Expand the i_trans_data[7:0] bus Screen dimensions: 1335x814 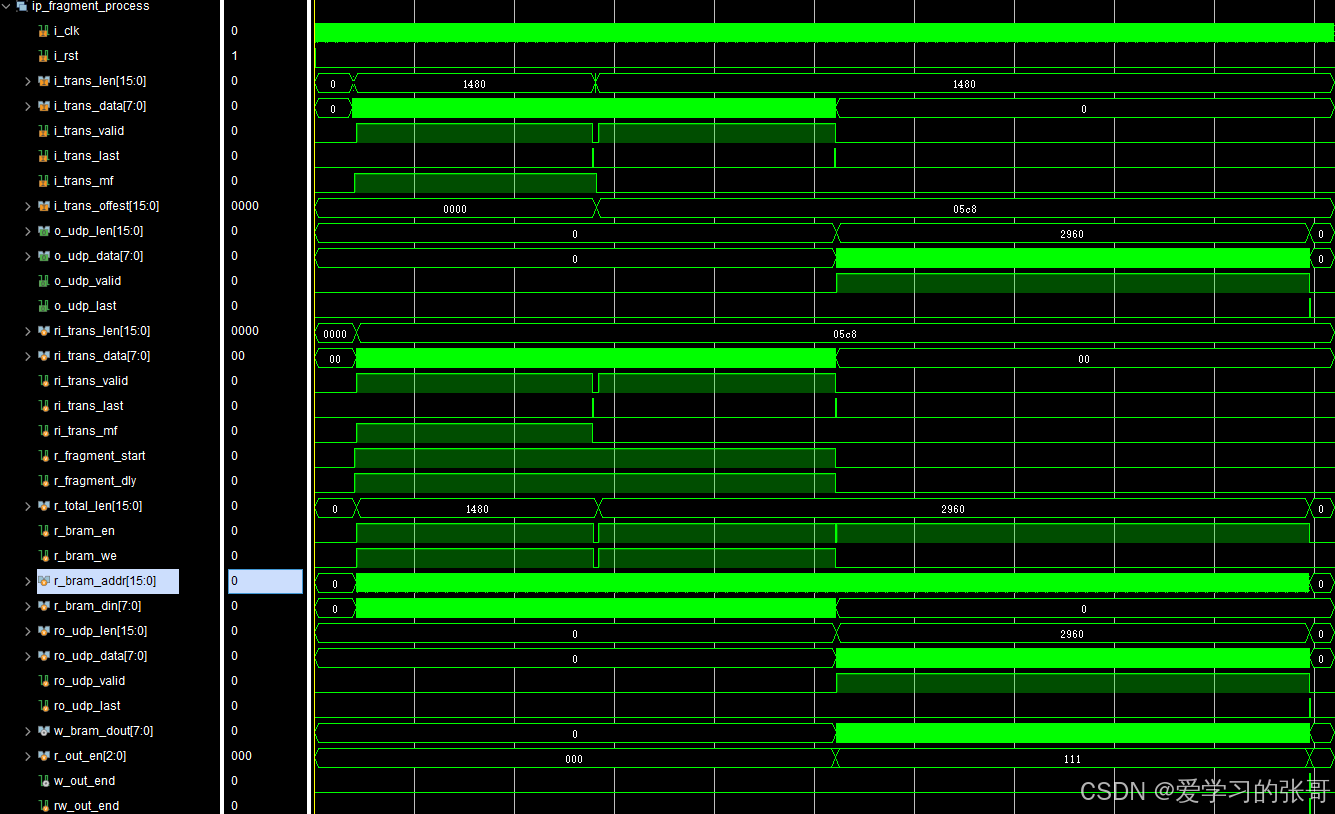click(28, 106)
